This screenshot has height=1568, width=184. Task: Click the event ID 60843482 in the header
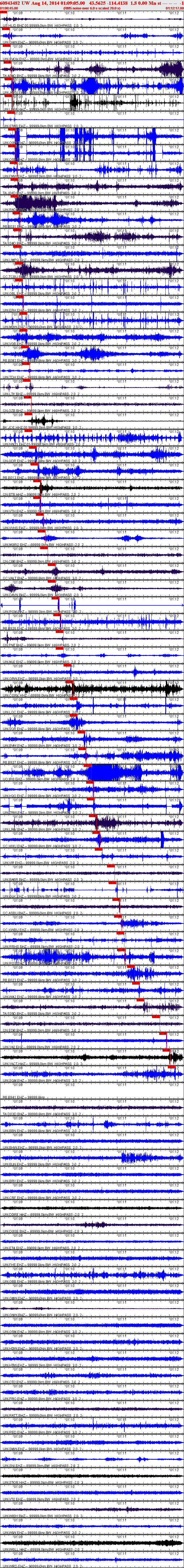pos(11,3)
